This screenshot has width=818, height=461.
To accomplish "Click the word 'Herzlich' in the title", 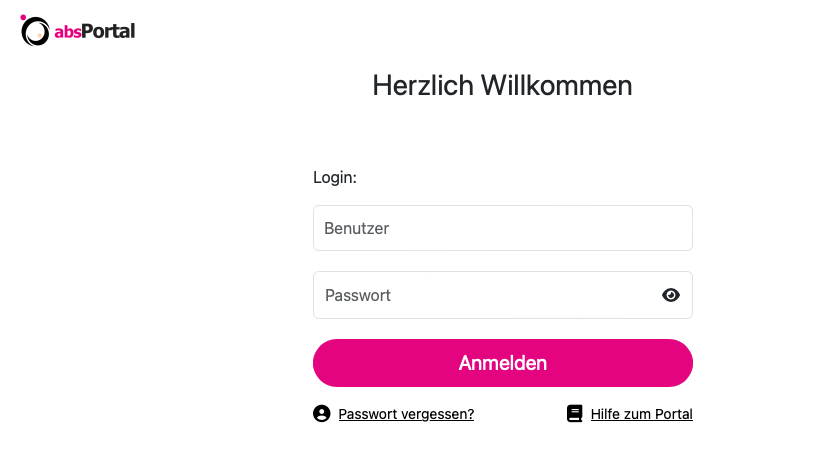I will tap(423, 86).
